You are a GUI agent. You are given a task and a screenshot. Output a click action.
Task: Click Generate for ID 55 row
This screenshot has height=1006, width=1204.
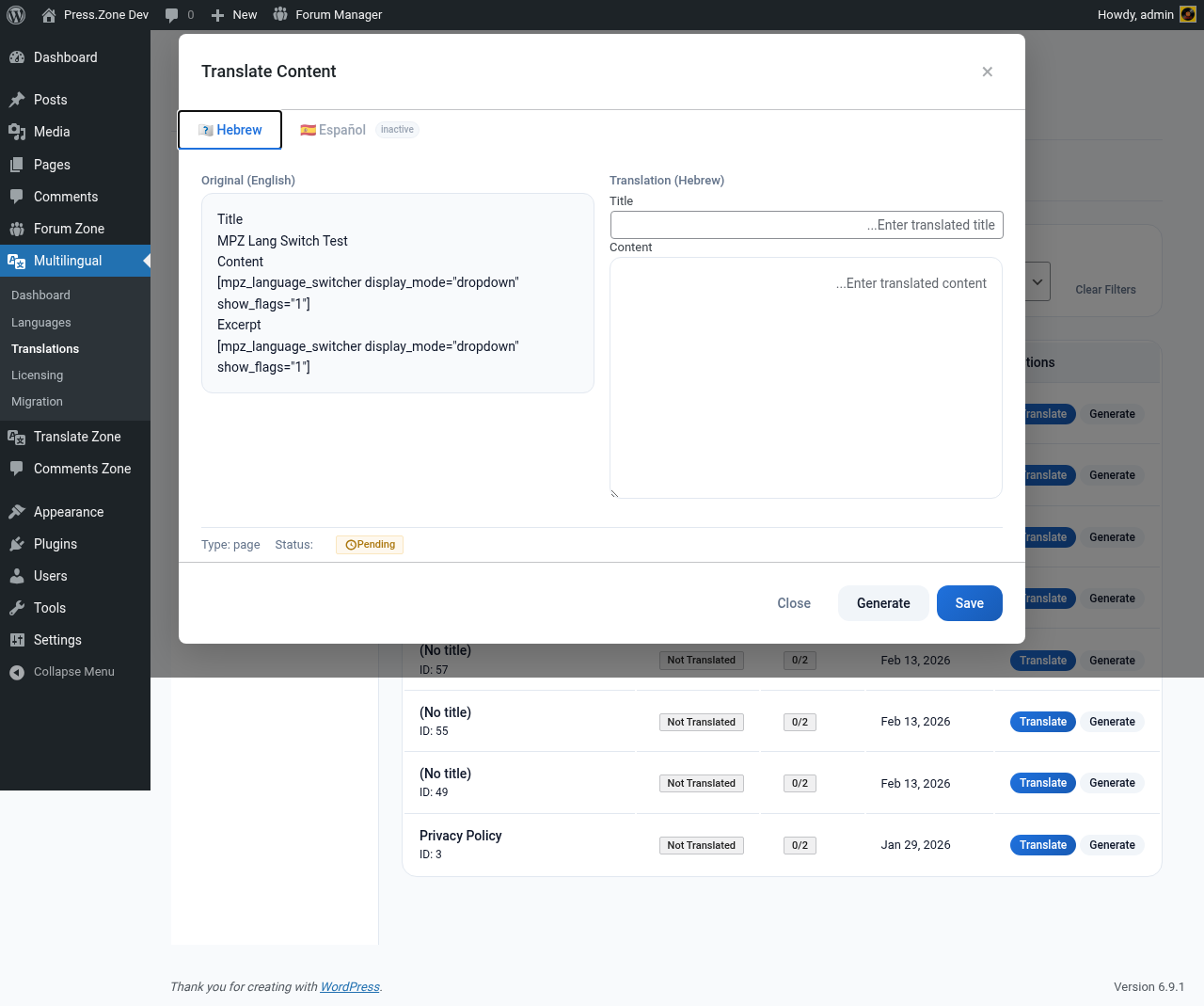point(1112,722)
